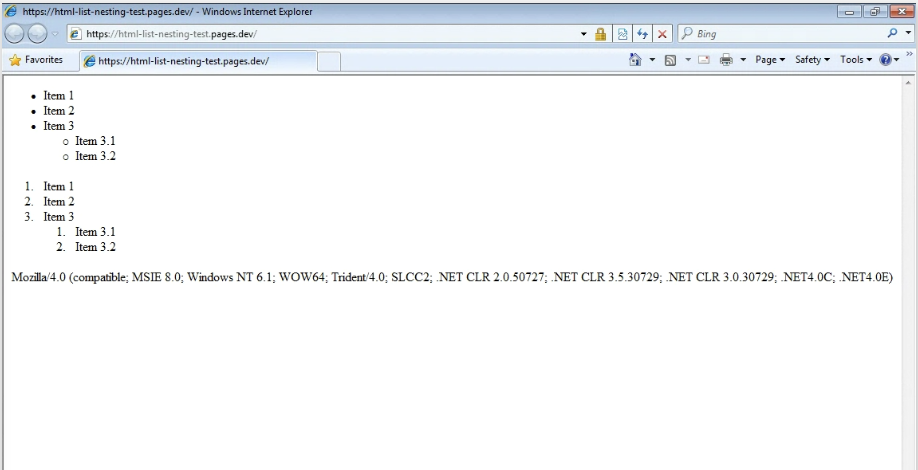The image size is (918, 470).
Task: Open the Tools menu
Action: pos(855,60)
